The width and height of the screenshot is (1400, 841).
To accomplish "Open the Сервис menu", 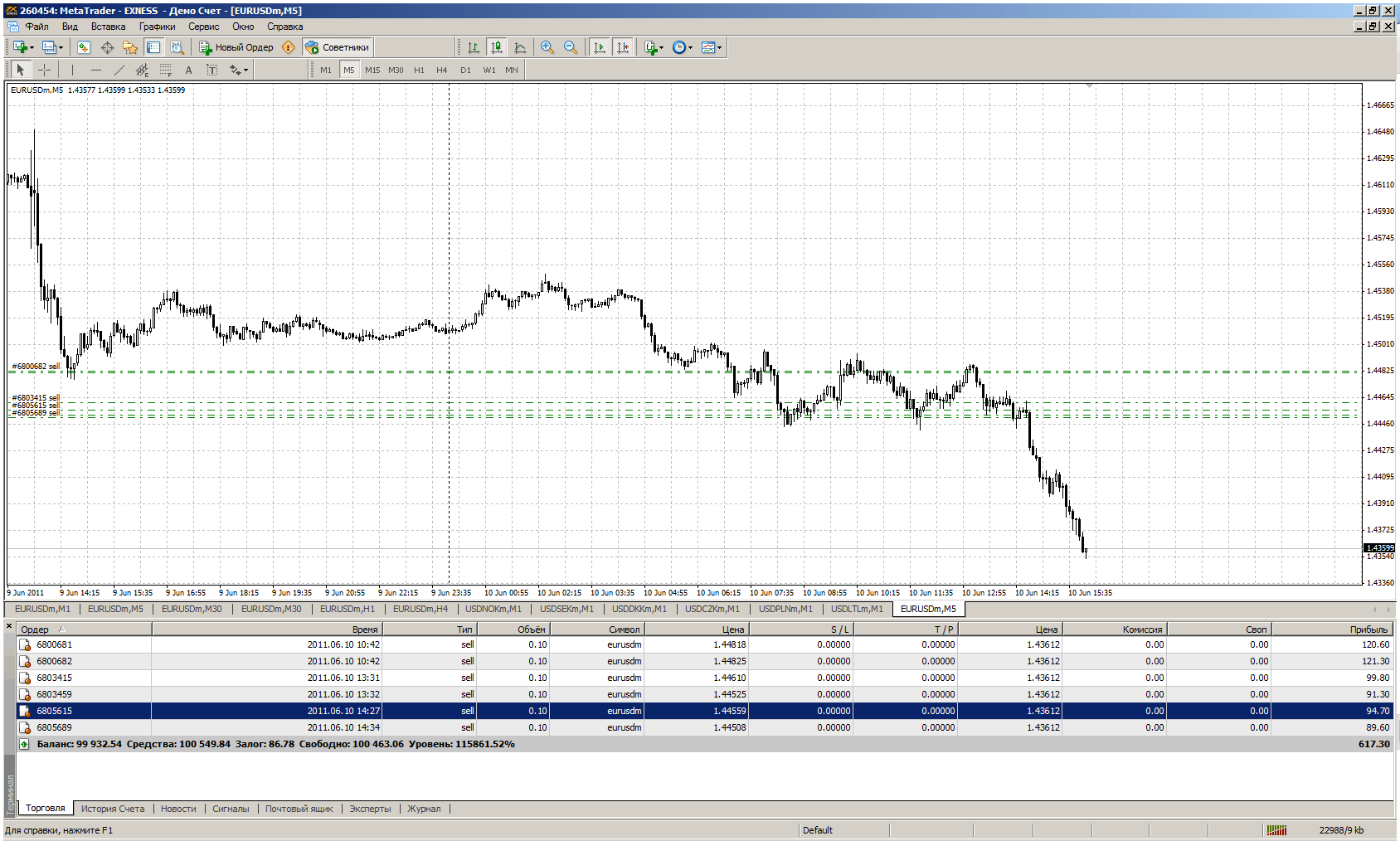I will [203, 27].
